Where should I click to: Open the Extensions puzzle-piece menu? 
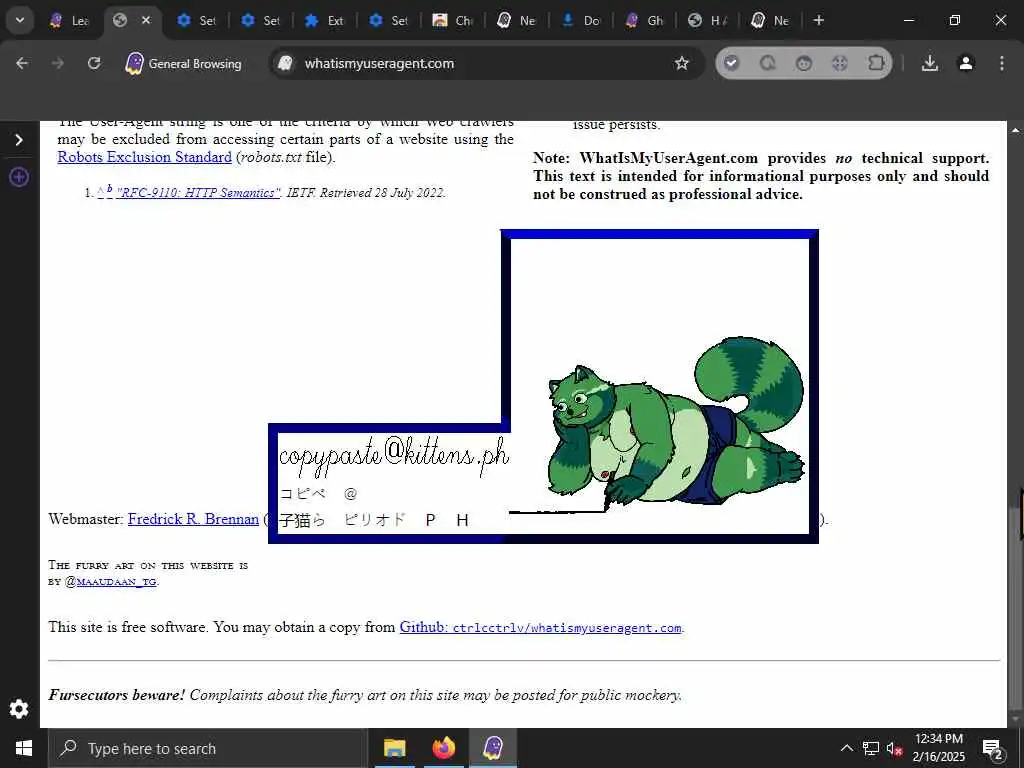(876, 63)
